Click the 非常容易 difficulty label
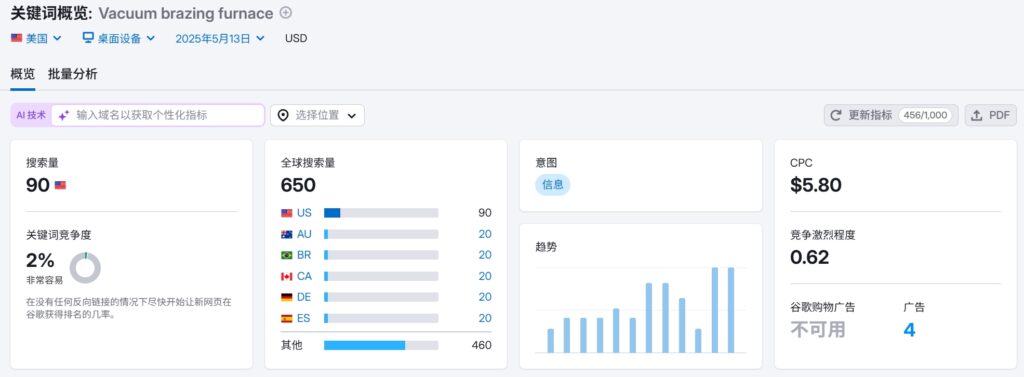The width and height of the screenshot is (1024, 377). pos(44,280)
